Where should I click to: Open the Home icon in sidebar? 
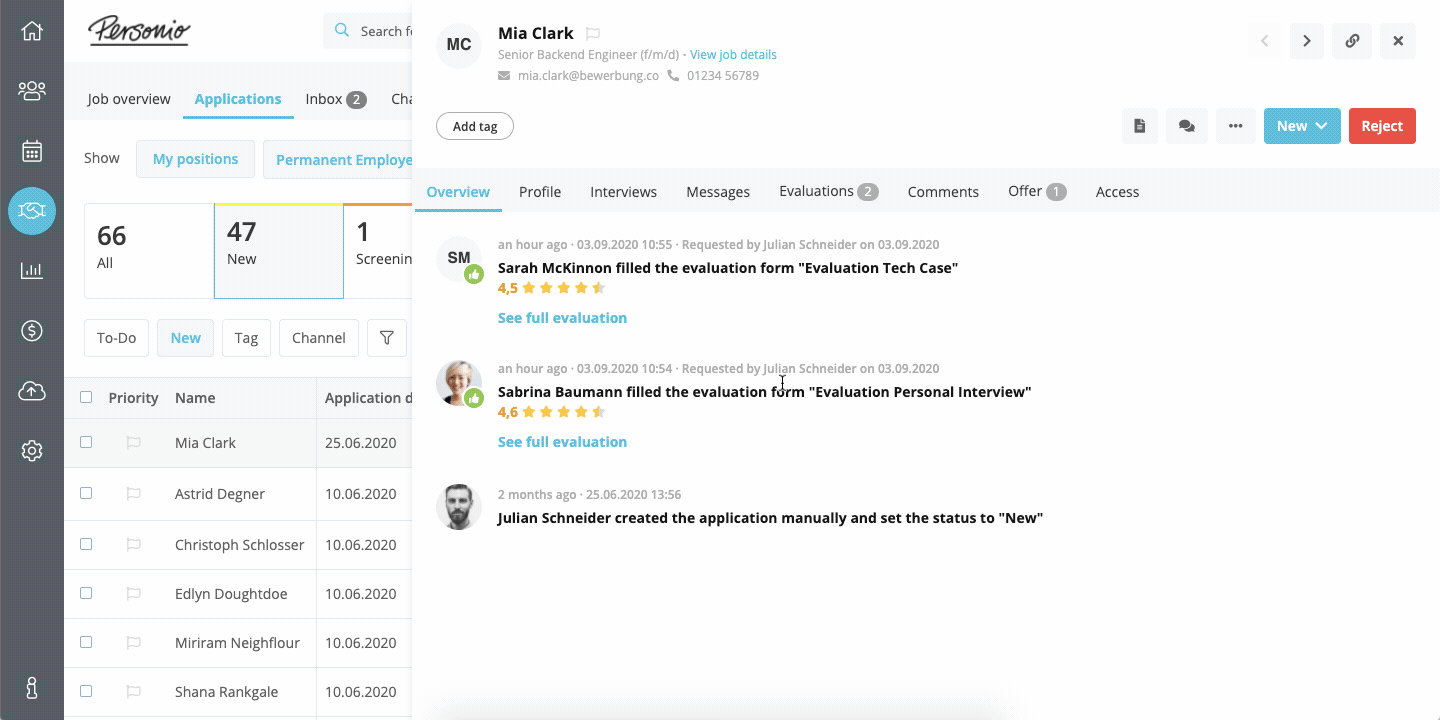tap(32, 31)
